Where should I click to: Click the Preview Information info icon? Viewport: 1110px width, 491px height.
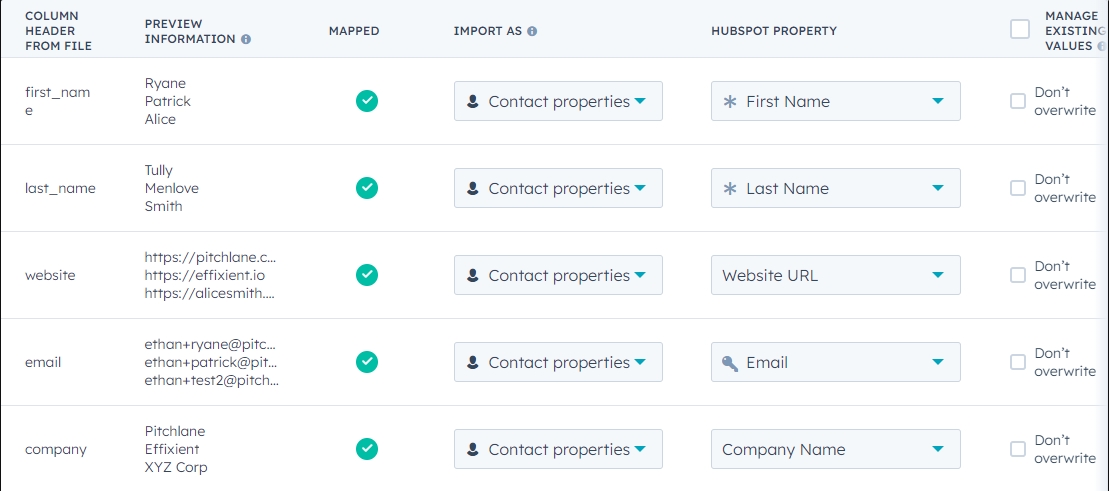point(246,39)
